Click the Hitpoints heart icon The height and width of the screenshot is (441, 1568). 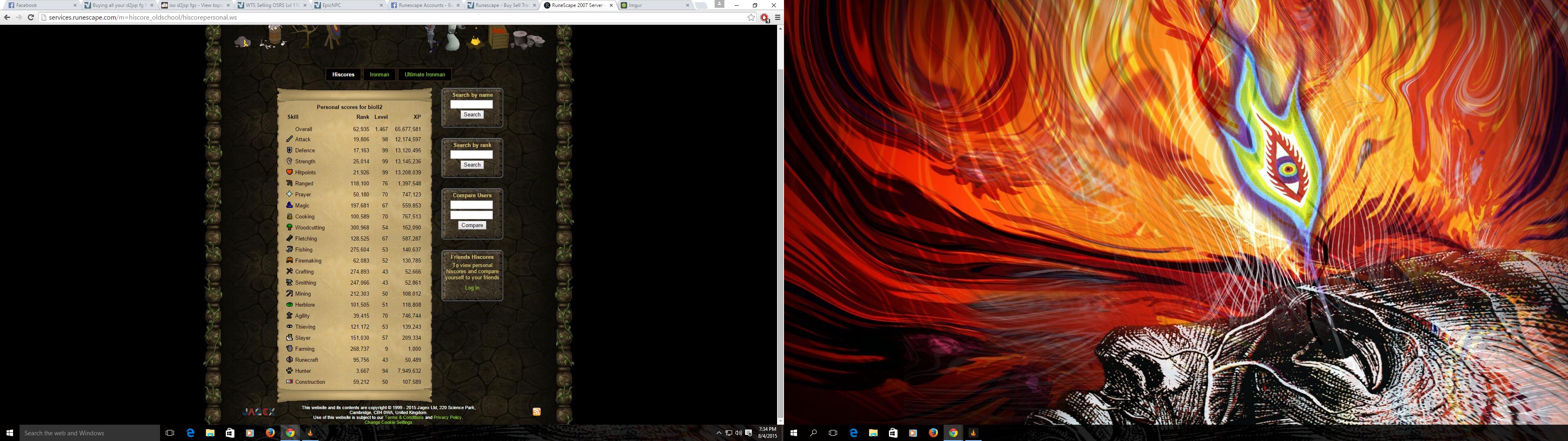pos(289,172)
